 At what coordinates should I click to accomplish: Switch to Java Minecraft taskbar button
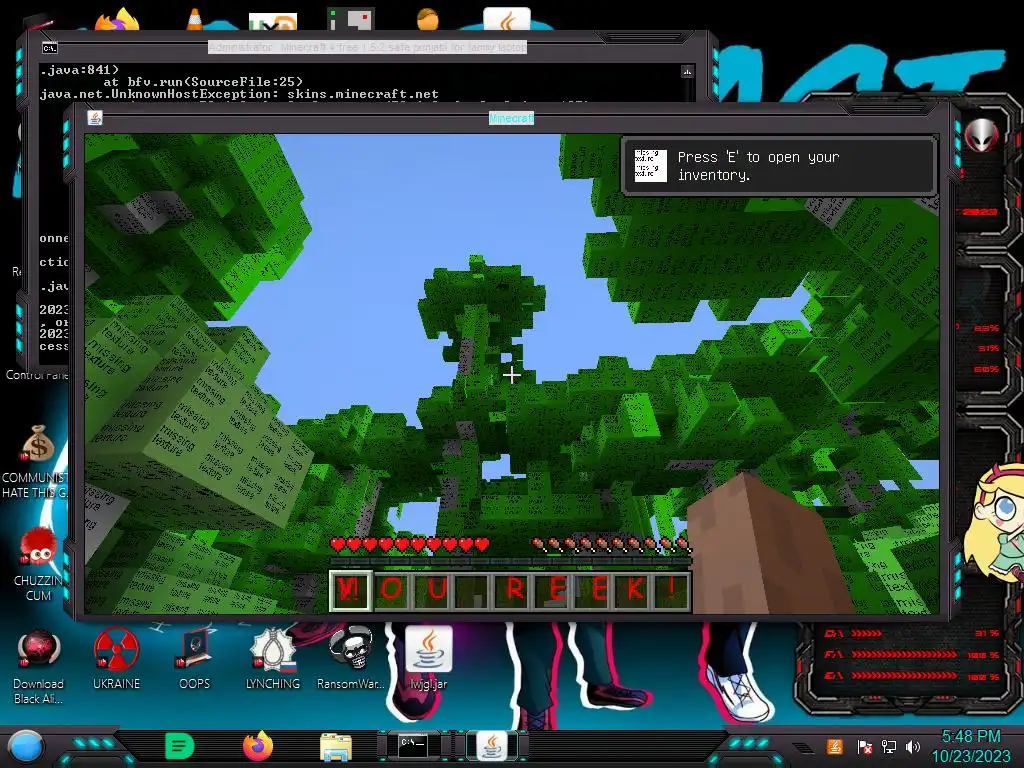coord(492,746)
